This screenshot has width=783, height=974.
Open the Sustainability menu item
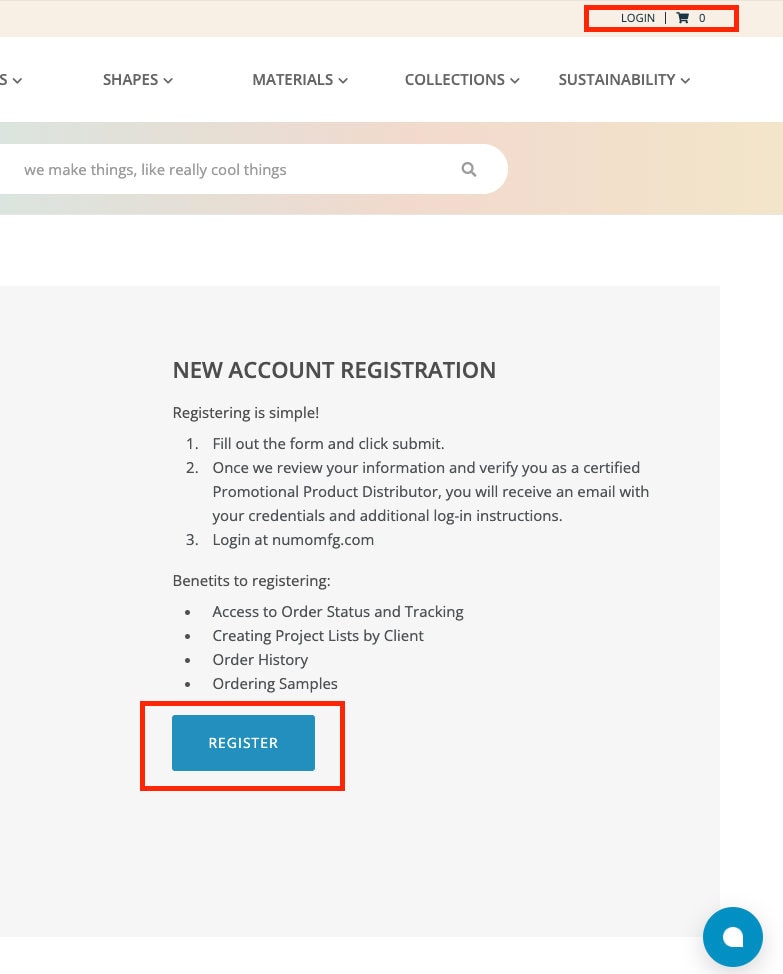[x=624, y=80]
